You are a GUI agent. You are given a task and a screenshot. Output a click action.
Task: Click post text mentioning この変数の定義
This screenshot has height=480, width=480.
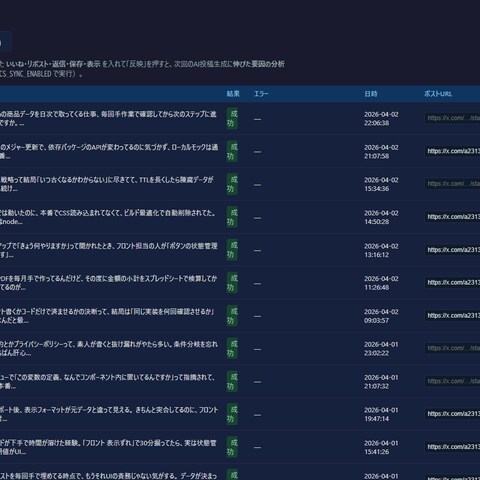(107, 382)
